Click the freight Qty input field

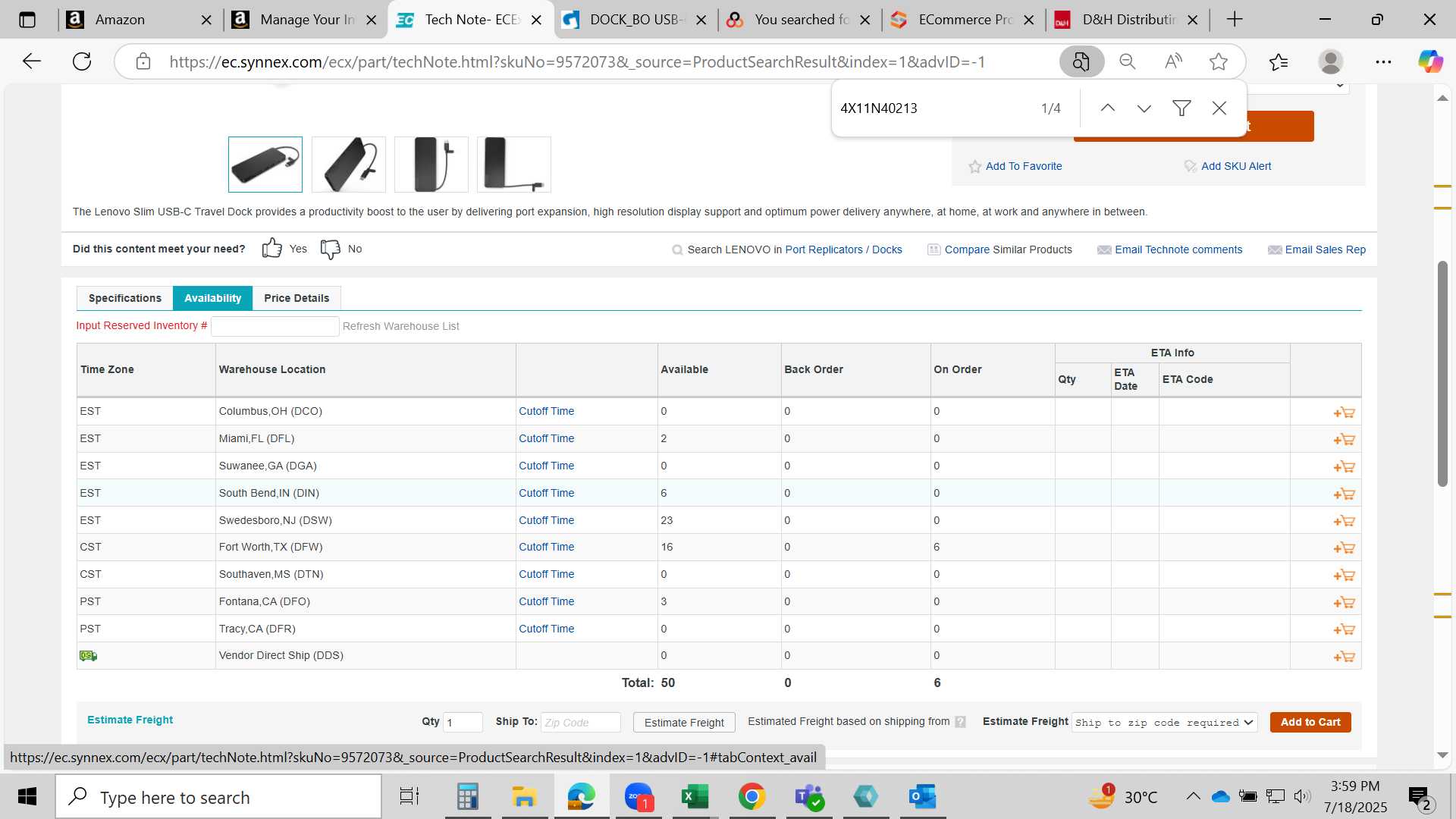pyautogui.click(x=463, y=723)
